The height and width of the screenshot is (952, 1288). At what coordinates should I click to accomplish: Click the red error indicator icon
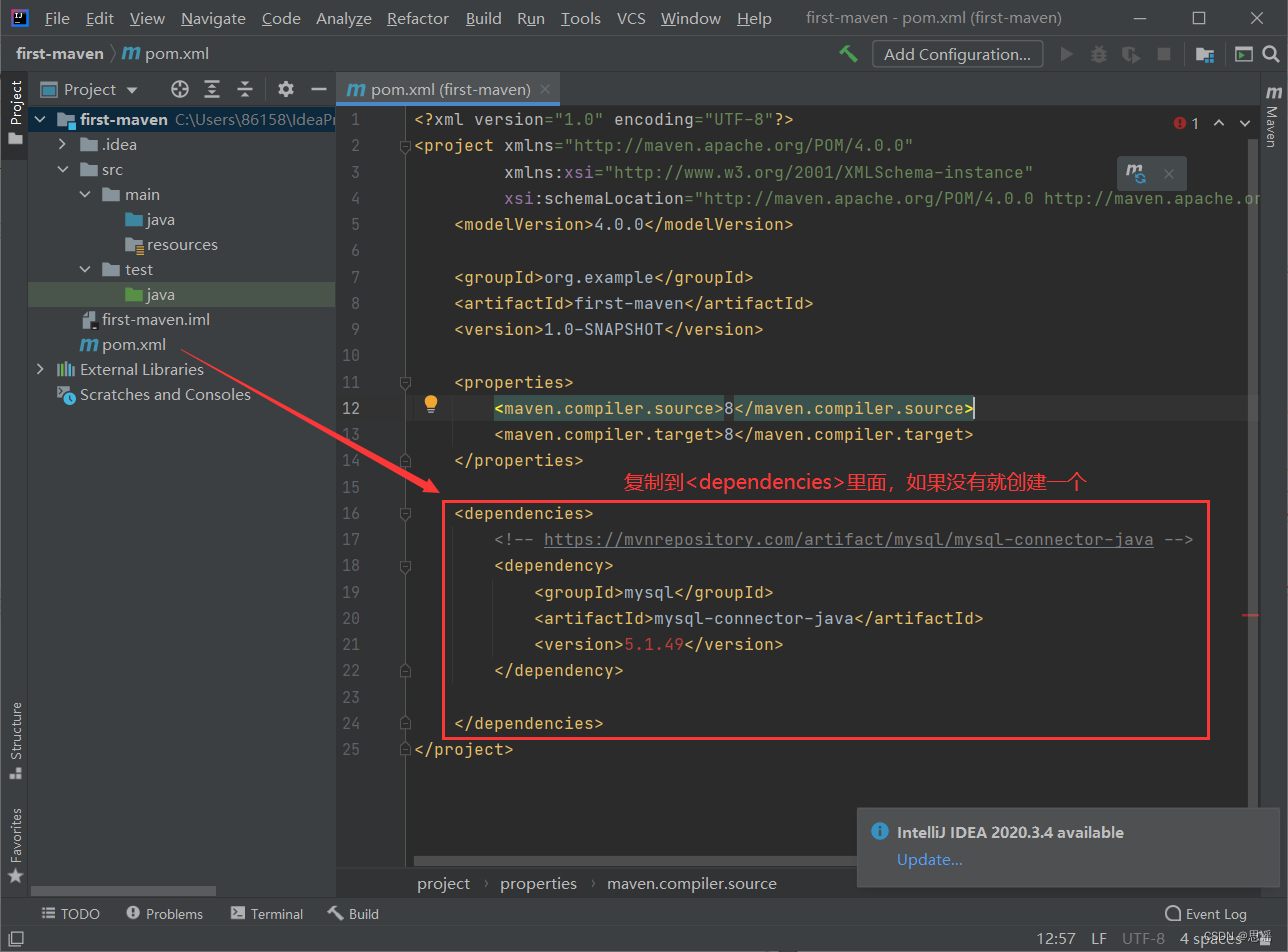click(x=1181, y=123)
